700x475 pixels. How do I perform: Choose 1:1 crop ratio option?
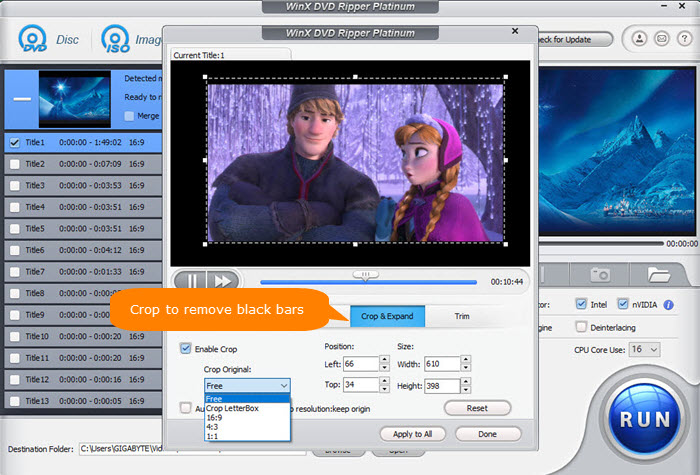click(x=247, y=436)
